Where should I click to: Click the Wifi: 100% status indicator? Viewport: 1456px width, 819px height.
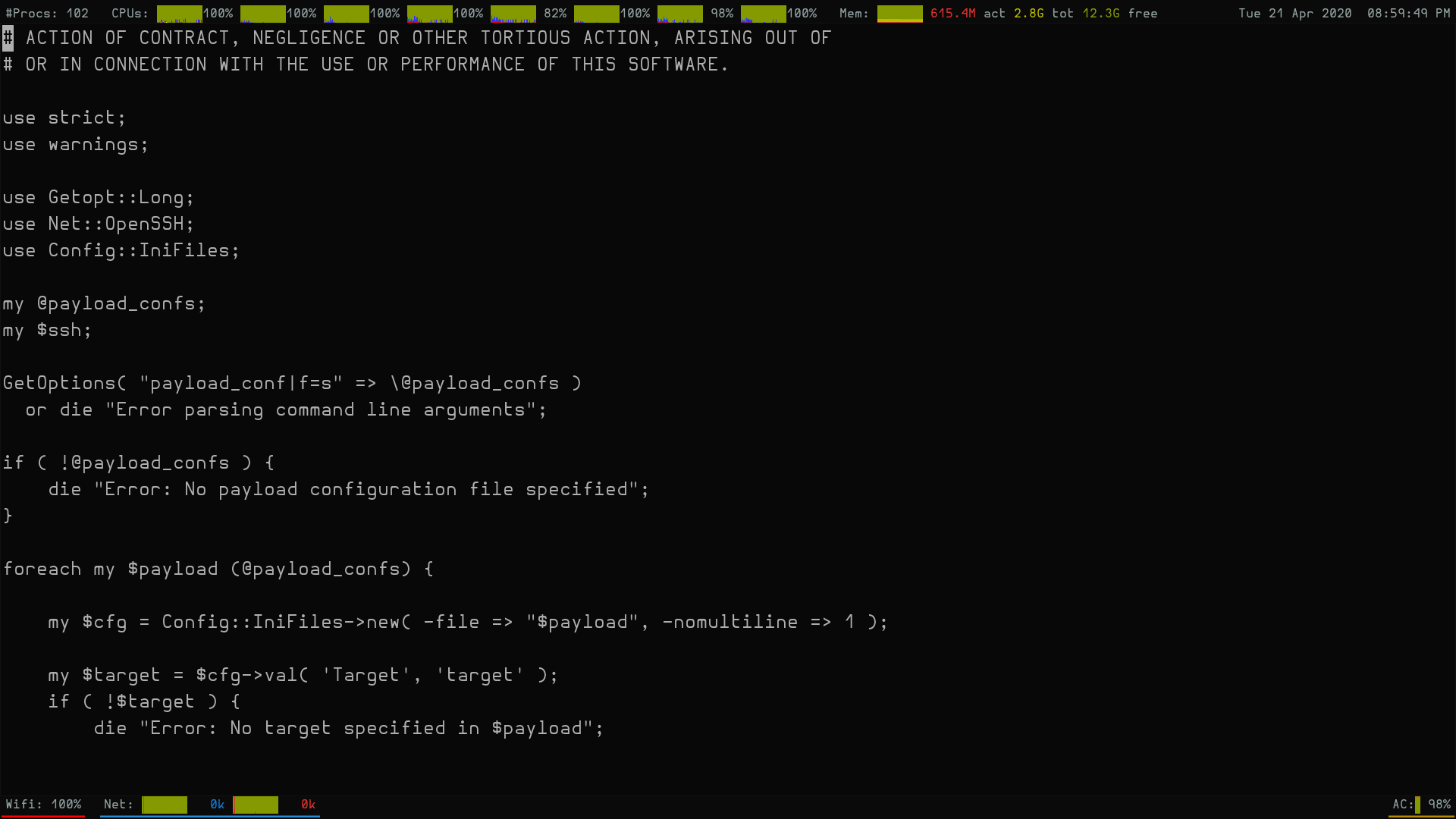pyautogui.click(x=43, y=805)
